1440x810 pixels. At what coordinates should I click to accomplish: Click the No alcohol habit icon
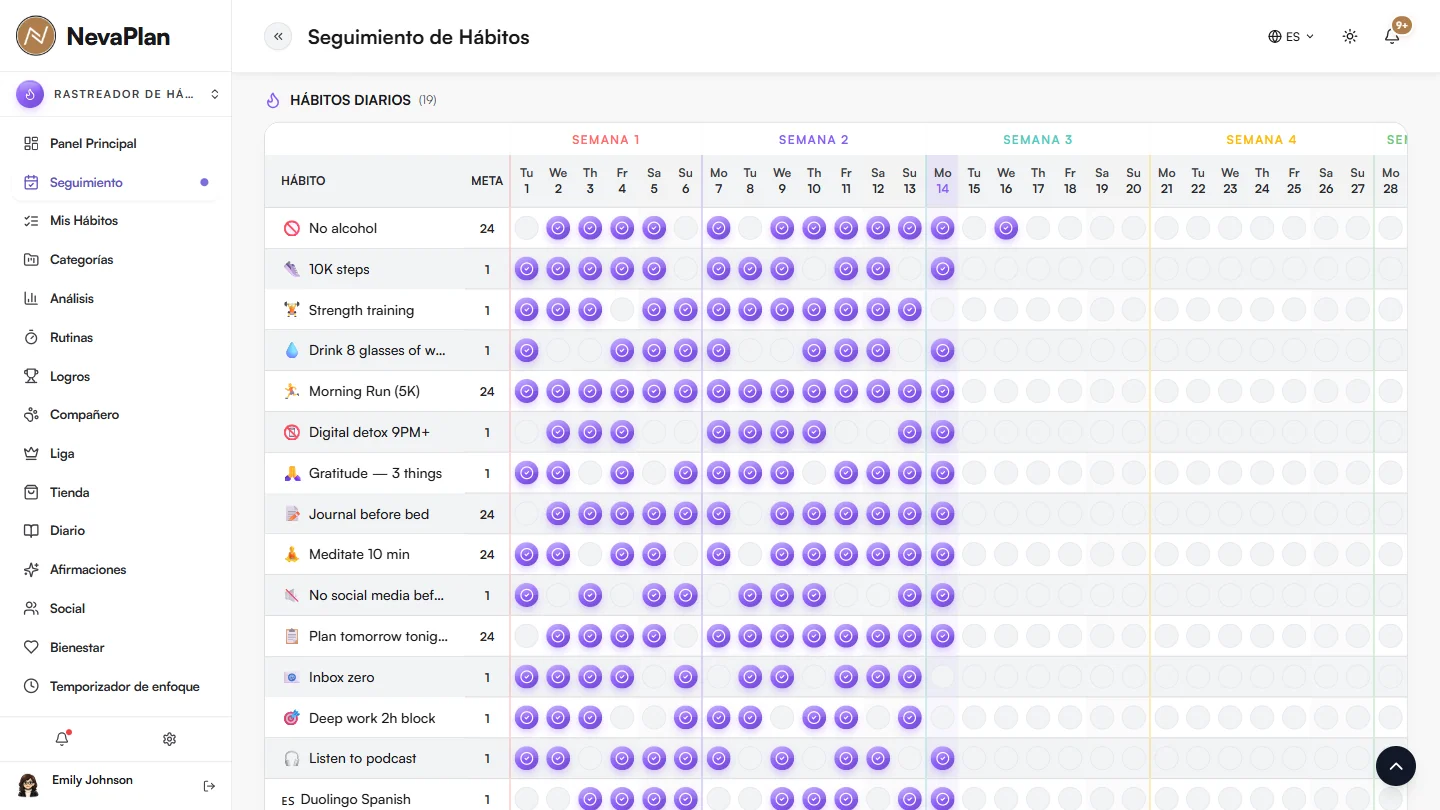tap(292, 228)
